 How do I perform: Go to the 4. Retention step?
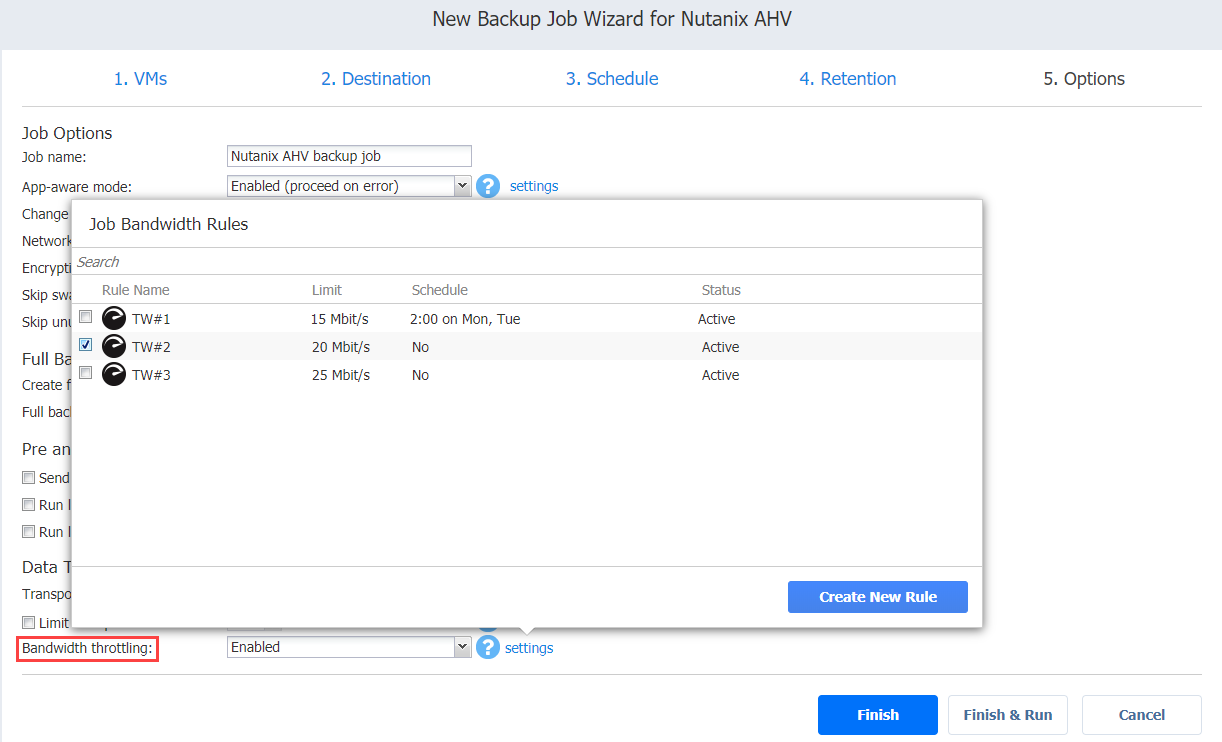click(x=848, y=79)
